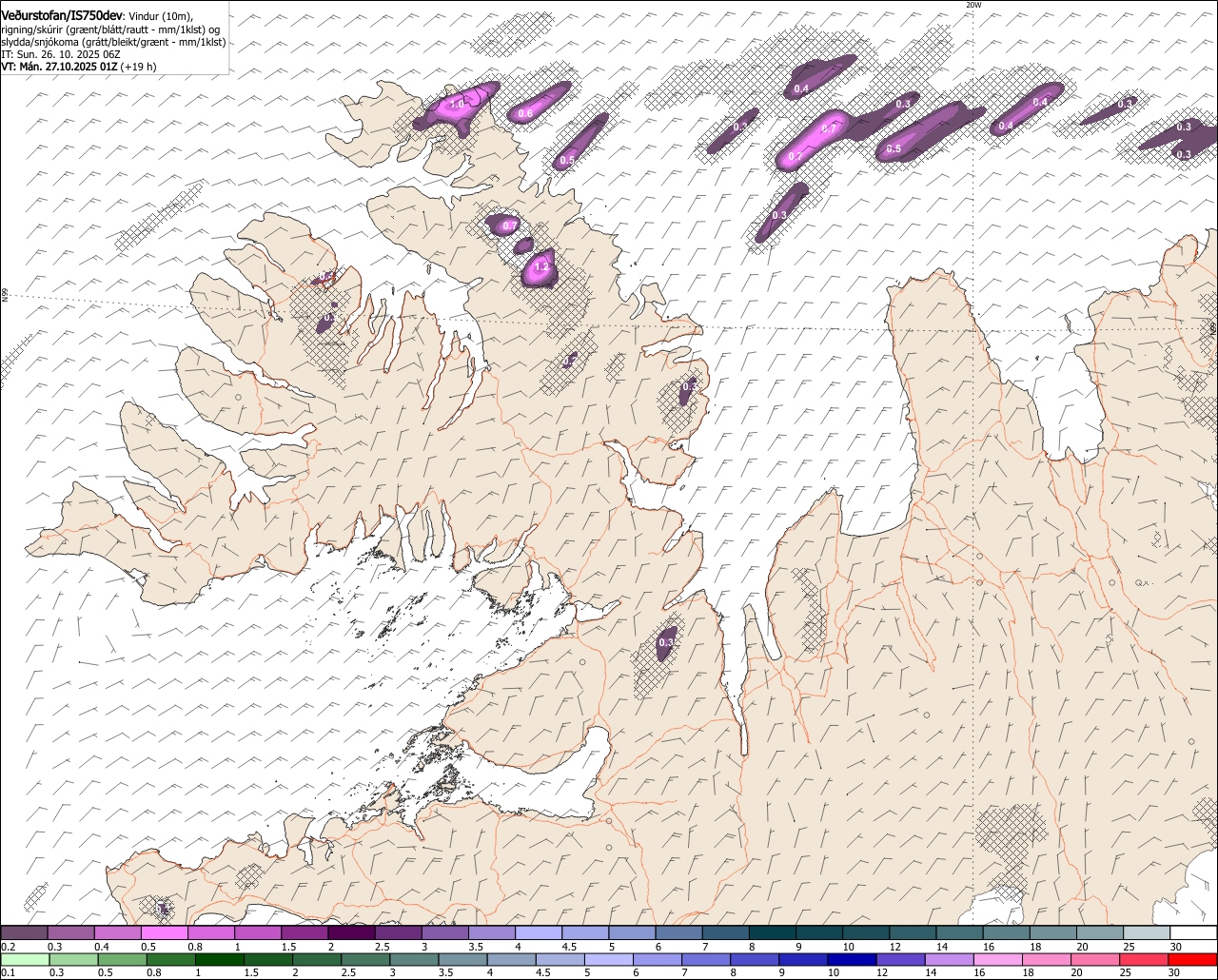Click the '0.2' label under the upper scale
Screen dimensions: 1218x980
pyautogui.click(x=8, y=947)
